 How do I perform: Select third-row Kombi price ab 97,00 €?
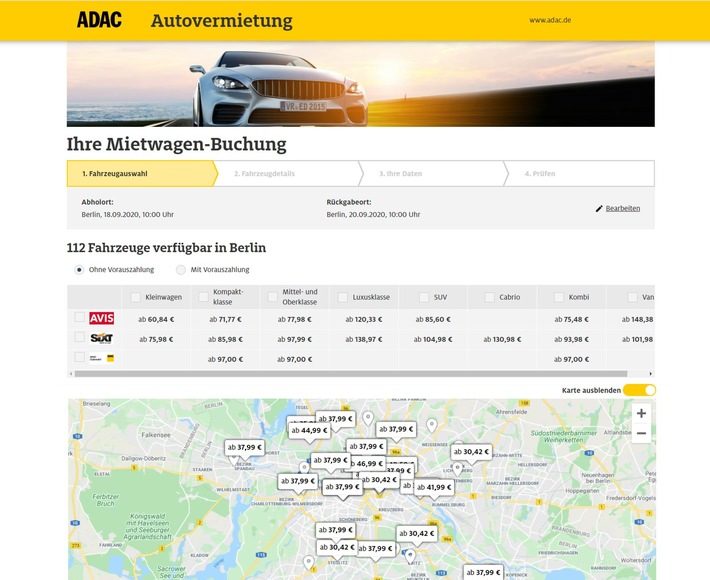click(571, 359)
